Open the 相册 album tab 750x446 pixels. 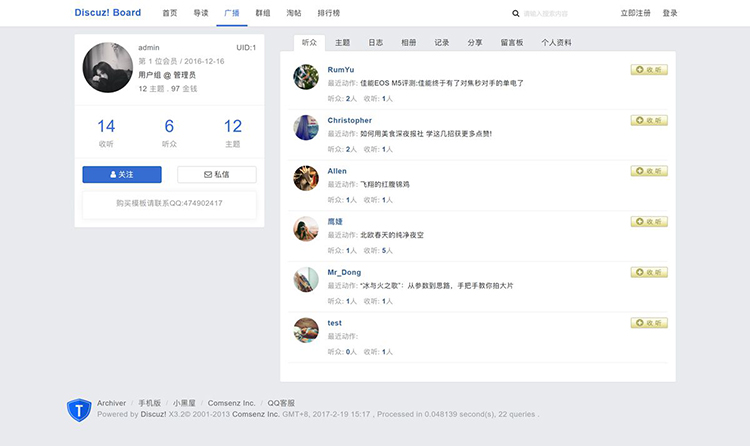(408, 43)
